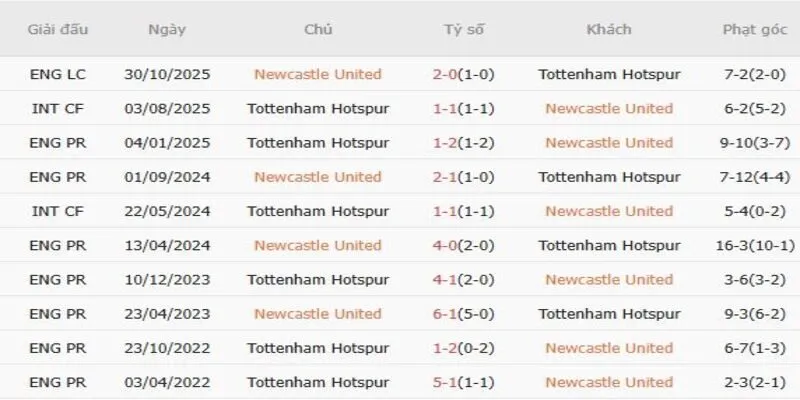Click the "Phạt góc" column header
The height and width of the screenshot is (400, 800).
point(755,30)
